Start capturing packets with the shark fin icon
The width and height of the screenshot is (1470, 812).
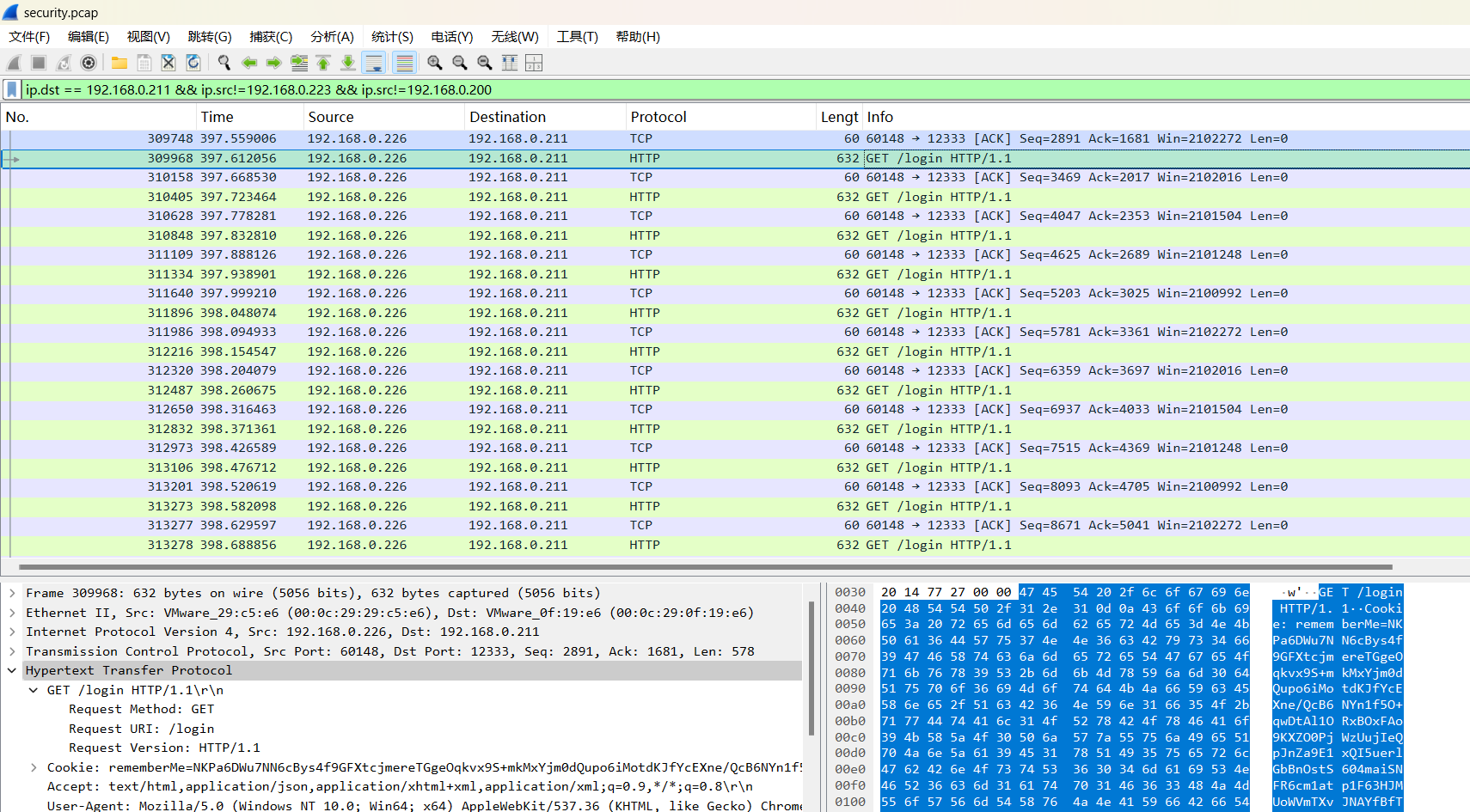pos(14,63)
